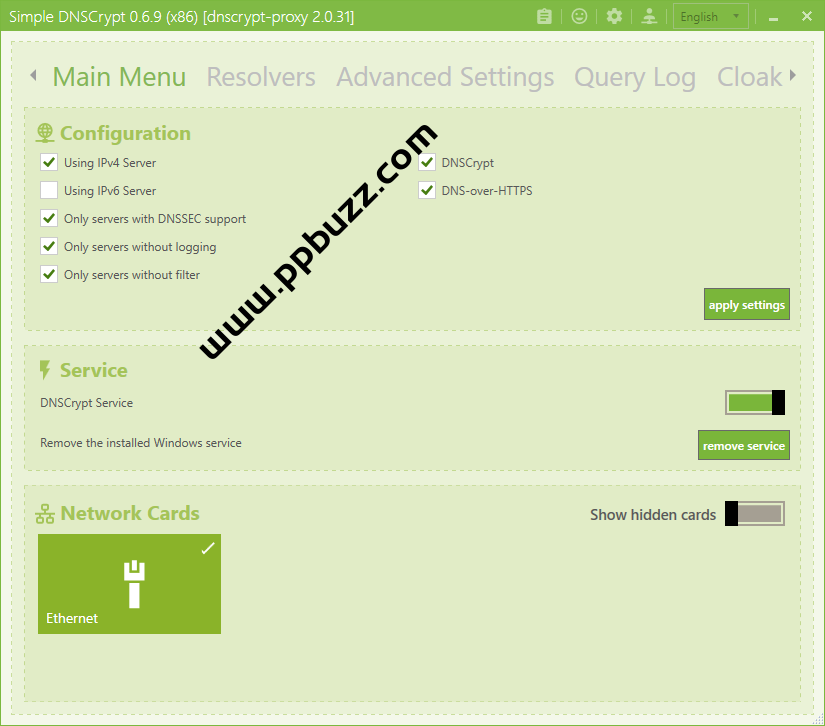
Task: Click the clipboard icon in title bar
Action: pos(544,16)
